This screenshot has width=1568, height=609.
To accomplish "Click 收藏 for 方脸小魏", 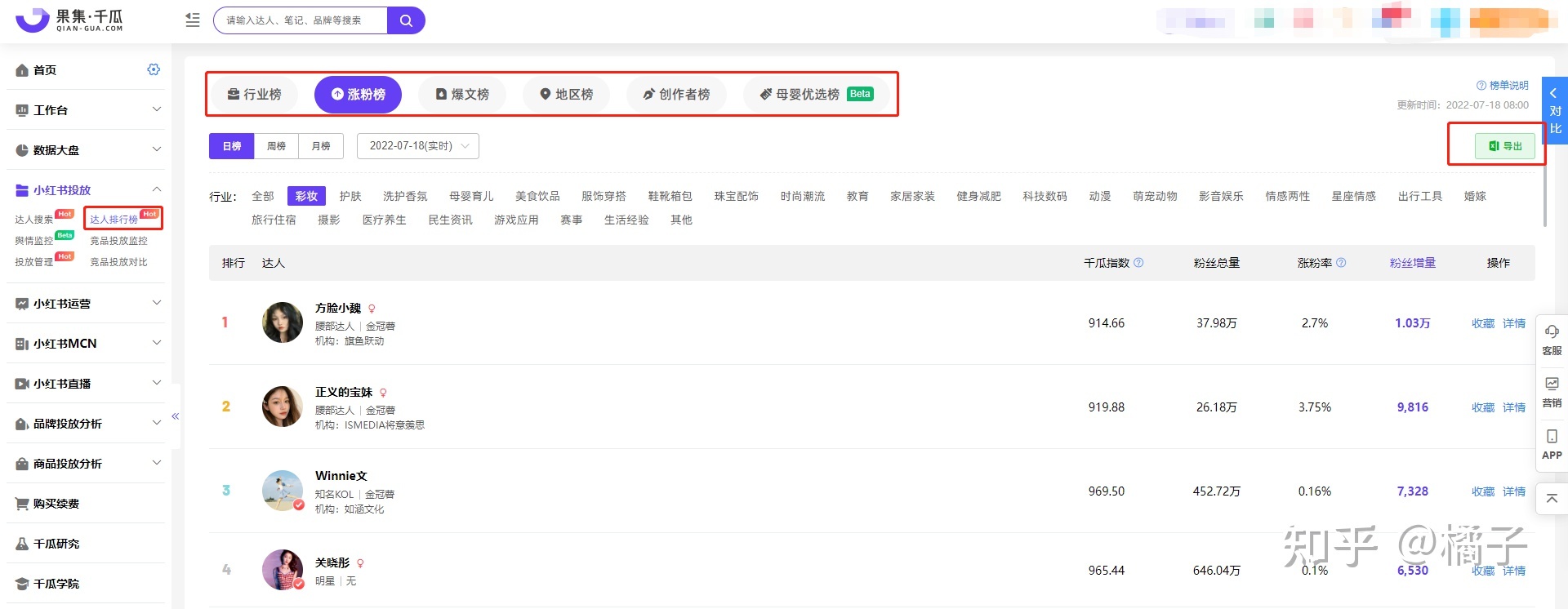I will click(x=1483, y=323).
